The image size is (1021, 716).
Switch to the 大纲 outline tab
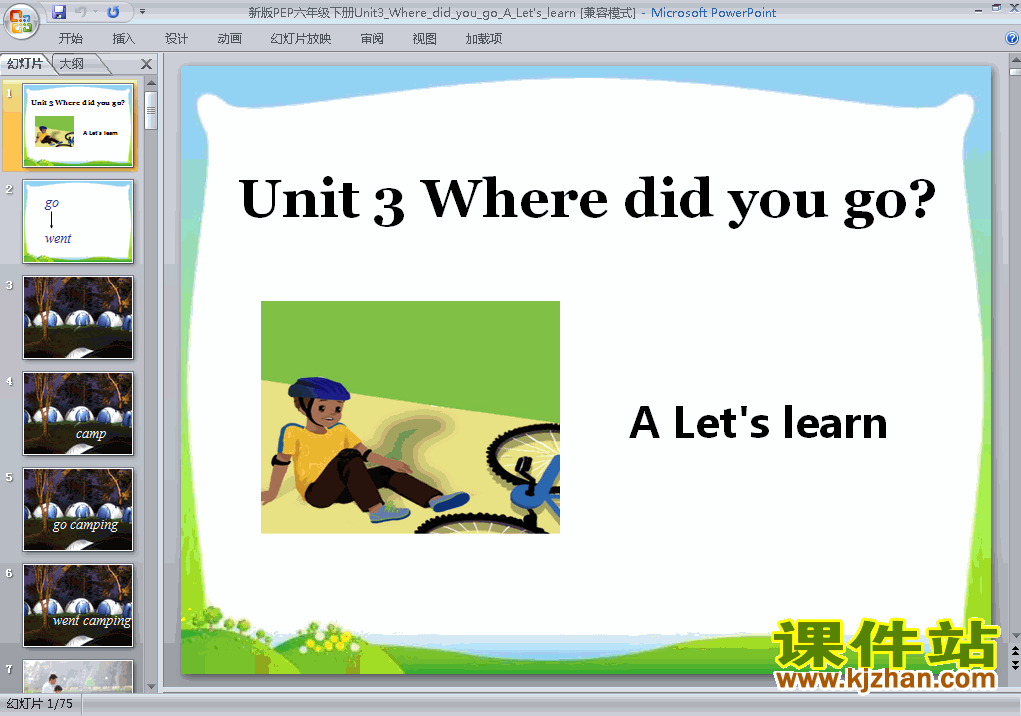[x=72, y=63]
